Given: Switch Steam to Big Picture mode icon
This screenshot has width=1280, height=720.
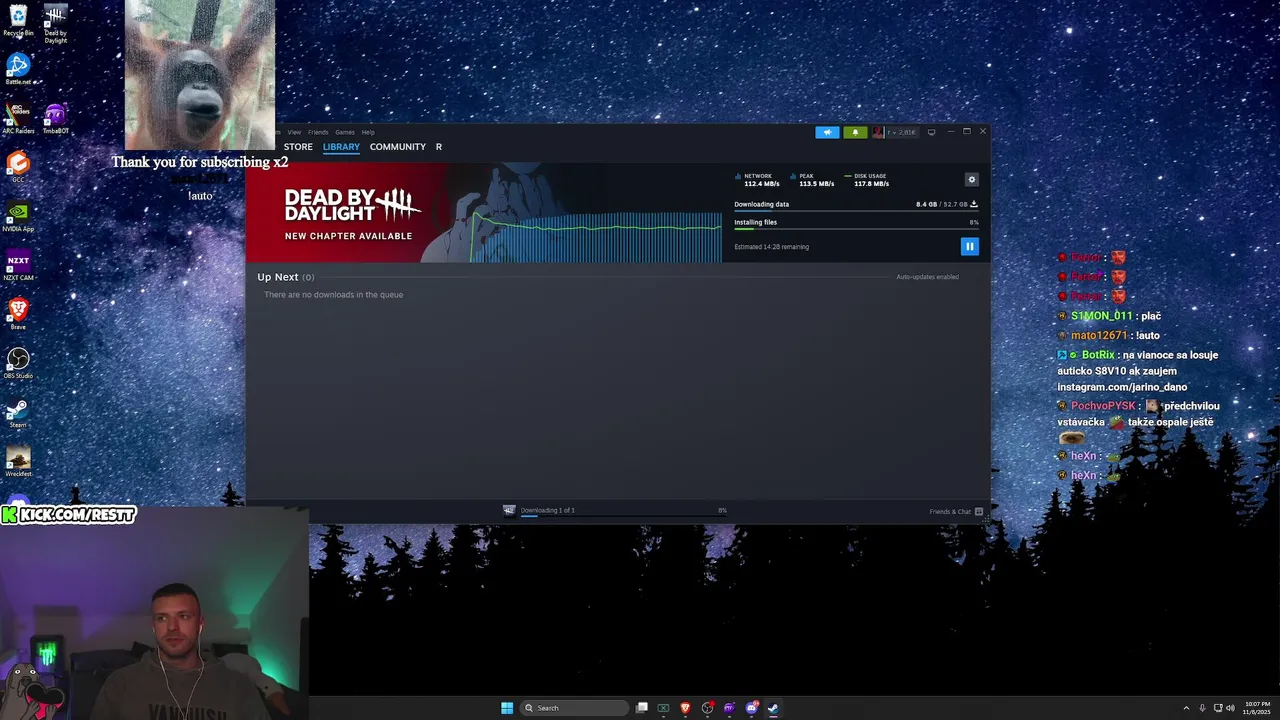Looking at the screenshot, I should pos(931,132).
